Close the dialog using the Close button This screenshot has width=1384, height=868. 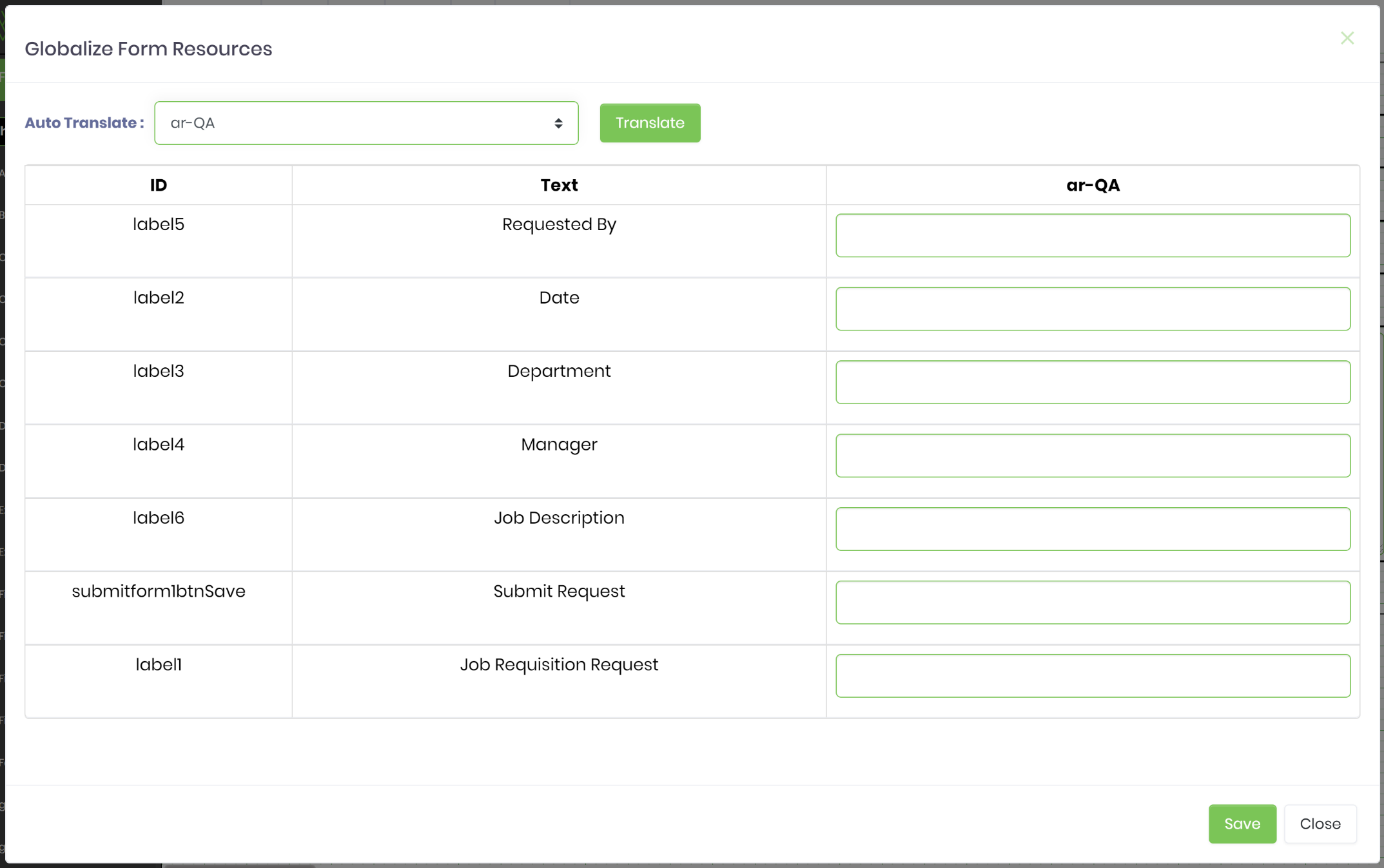[x=1320, y=824]
